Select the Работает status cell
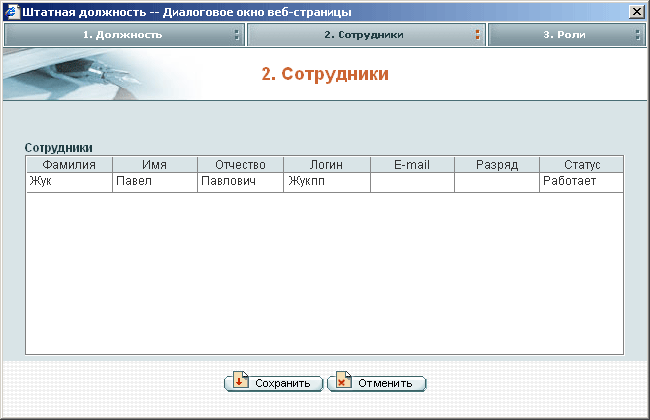Image resolution: width=650 pixels, height=420 pixels. coord(582,182)
